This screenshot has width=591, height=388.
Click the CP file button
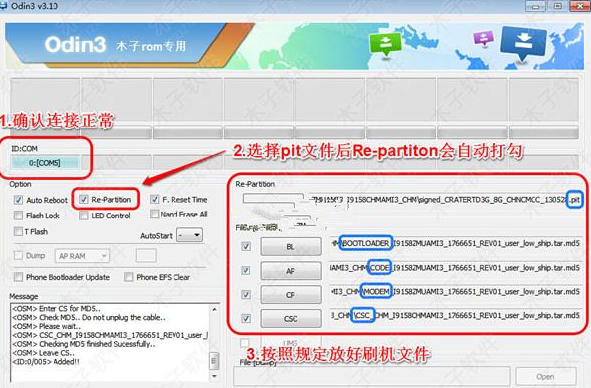pos(291,294)
